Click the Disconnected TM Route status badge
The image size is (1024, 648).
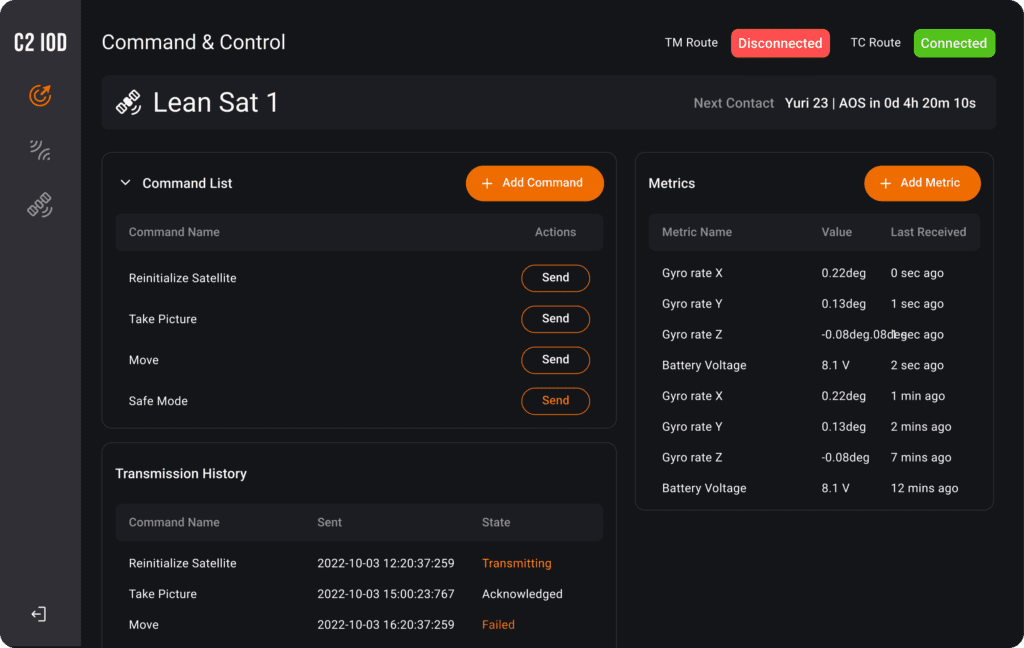tap(780, 43)
